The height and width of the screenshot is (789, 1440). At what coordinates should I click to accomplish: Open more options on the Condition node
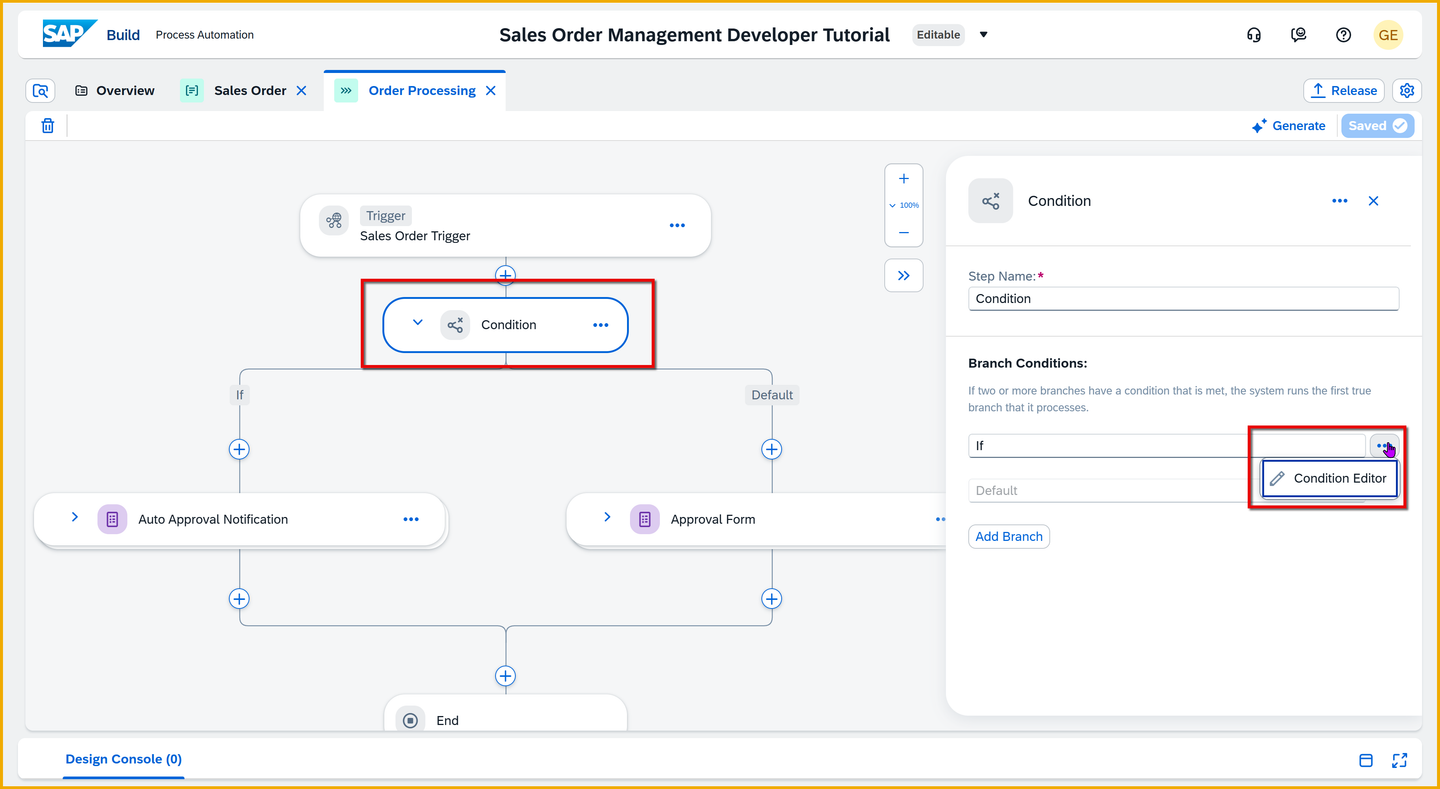(600, 325)
